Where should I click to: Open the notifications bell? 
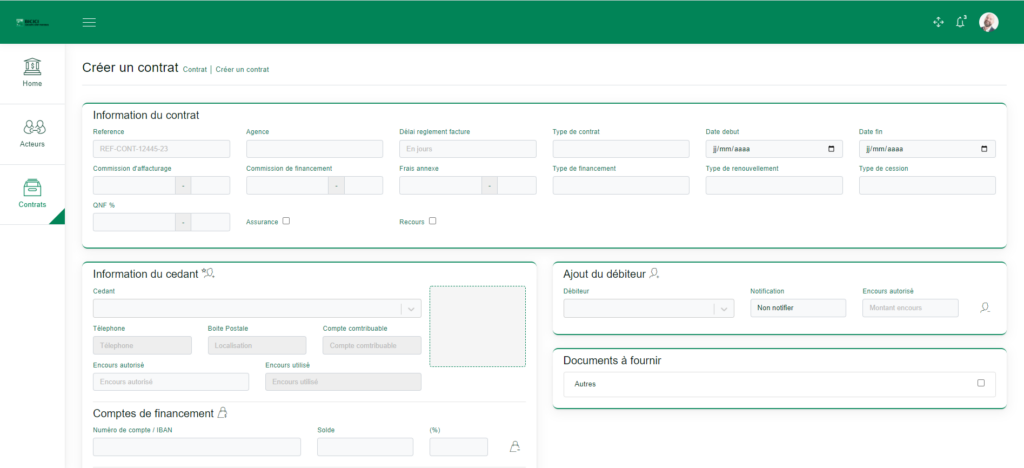click(x=961, y=22)
